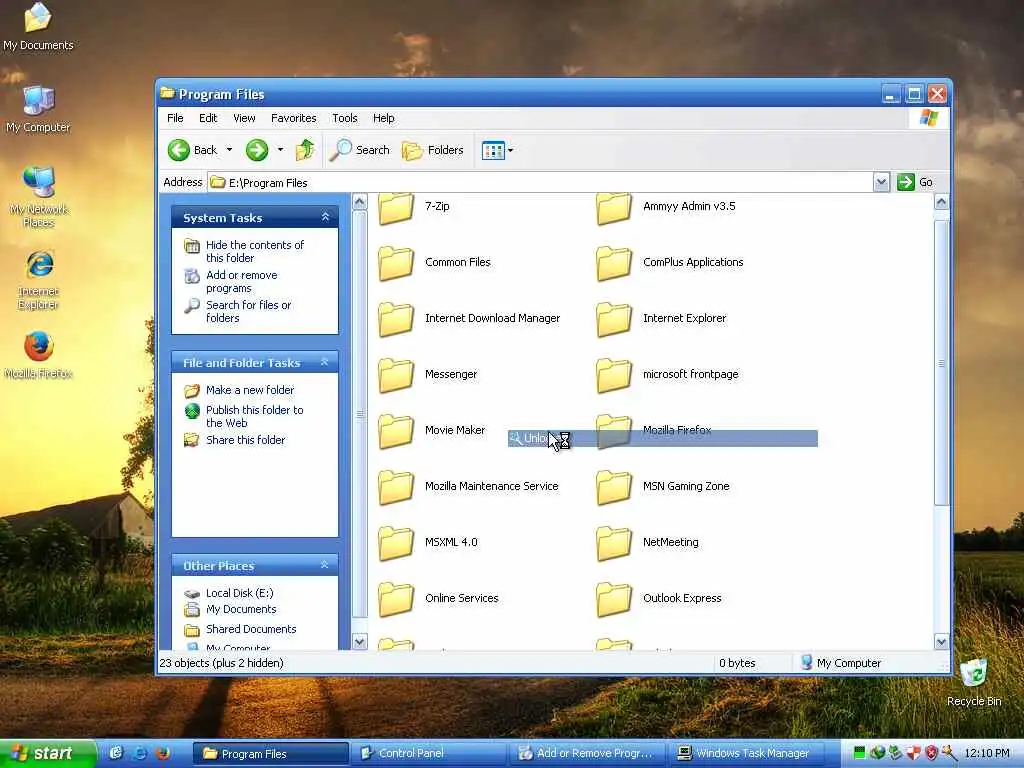Expand the Address bar dropdown
The width and height of the screenshot is (1024, 768).
(x=881, y=182)
